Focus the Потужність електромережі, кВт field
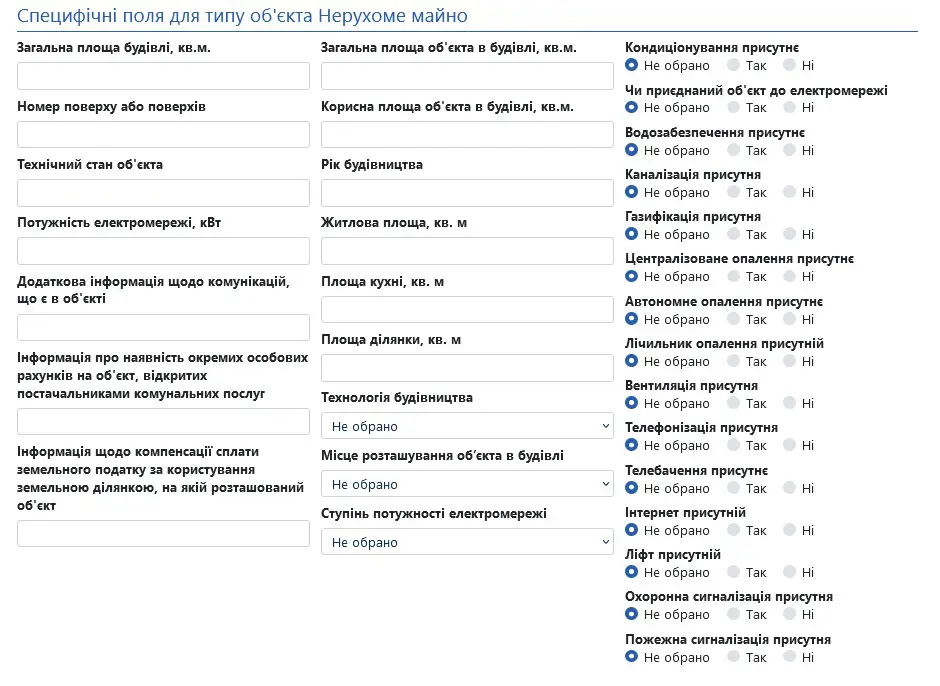Image resolution: width=940 pixels, height=686 pixels. pyautogui.click(x=164, y=251)
